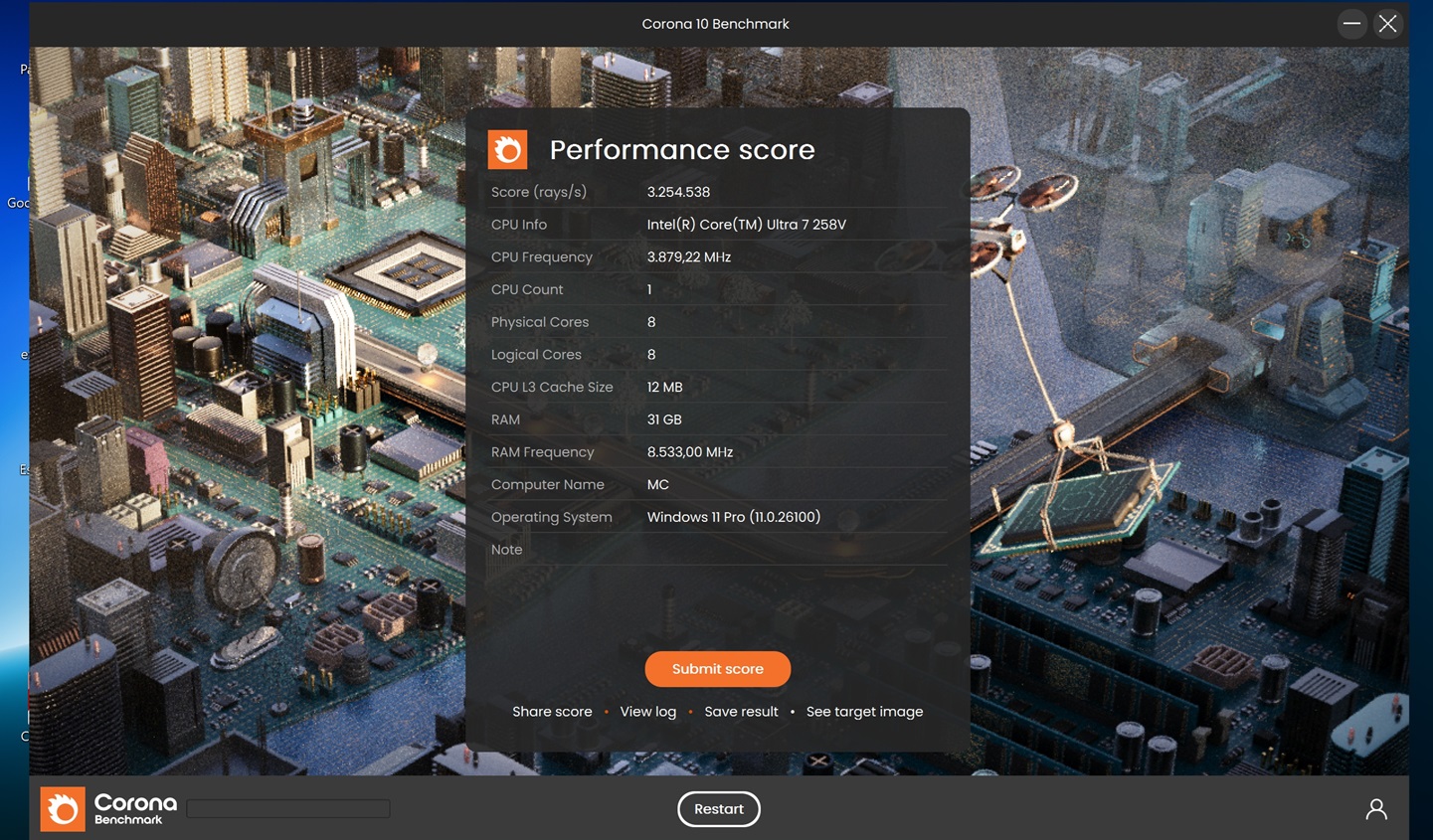Open the View log link

647,712
